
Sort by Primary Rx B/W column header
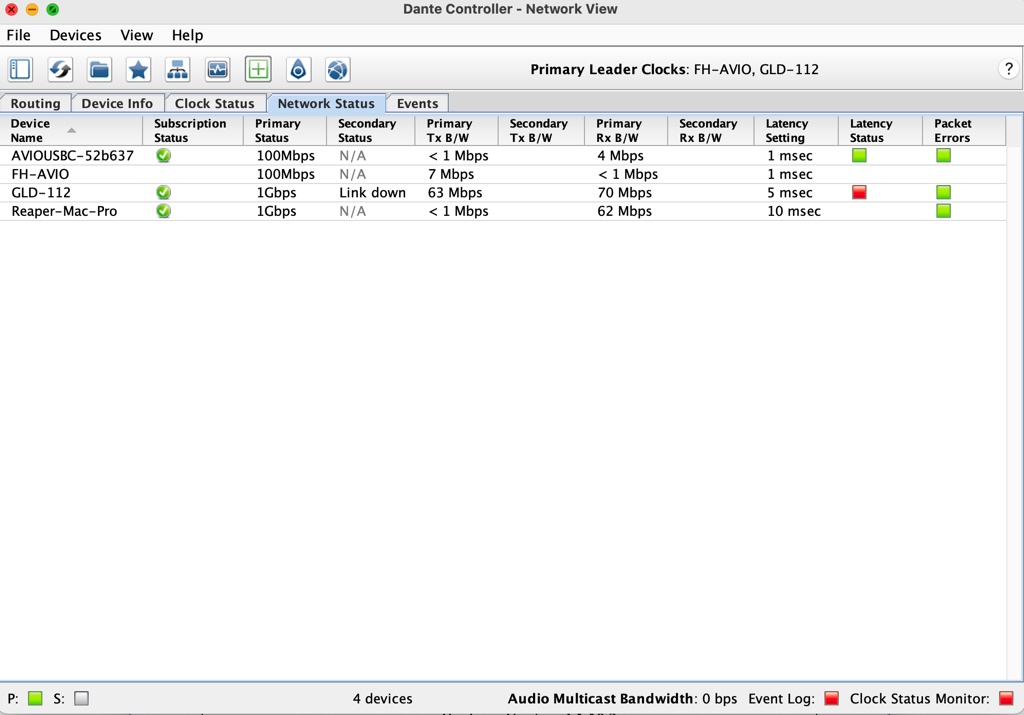626,131
